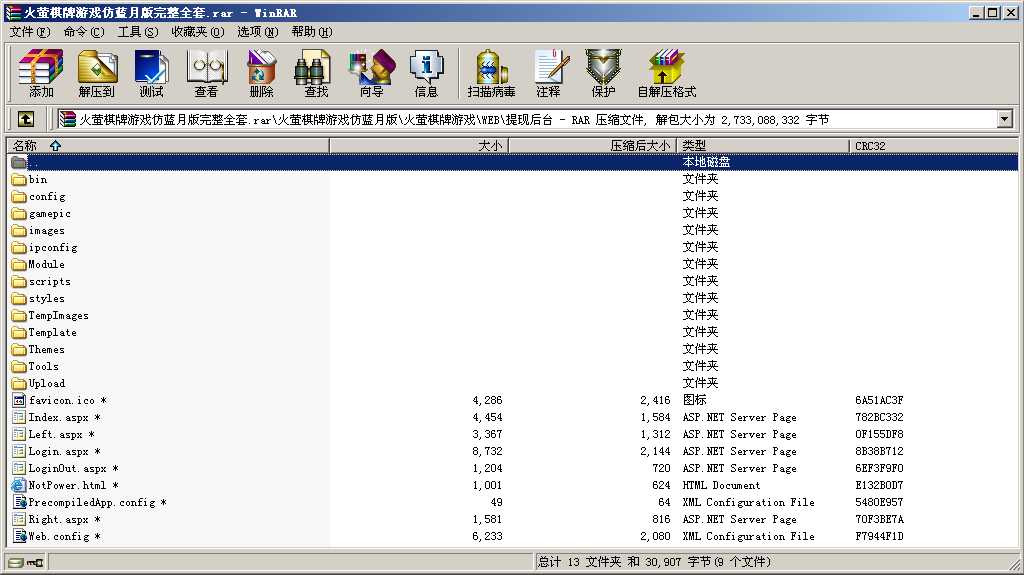Click the window resize grip corner
This screenshot has width=1024, height=575.
tap(1014, 565)
